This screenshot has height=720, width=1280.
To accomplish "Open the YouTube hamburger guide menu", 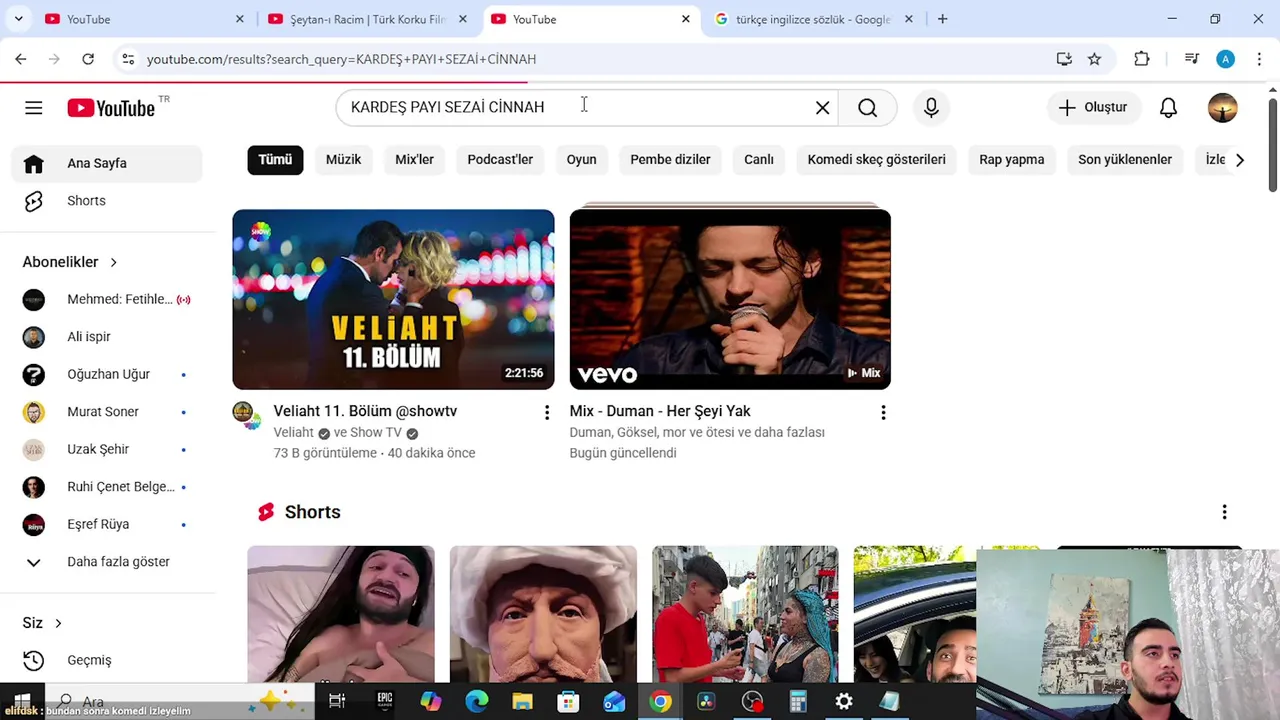I will (x=34, y=108).
